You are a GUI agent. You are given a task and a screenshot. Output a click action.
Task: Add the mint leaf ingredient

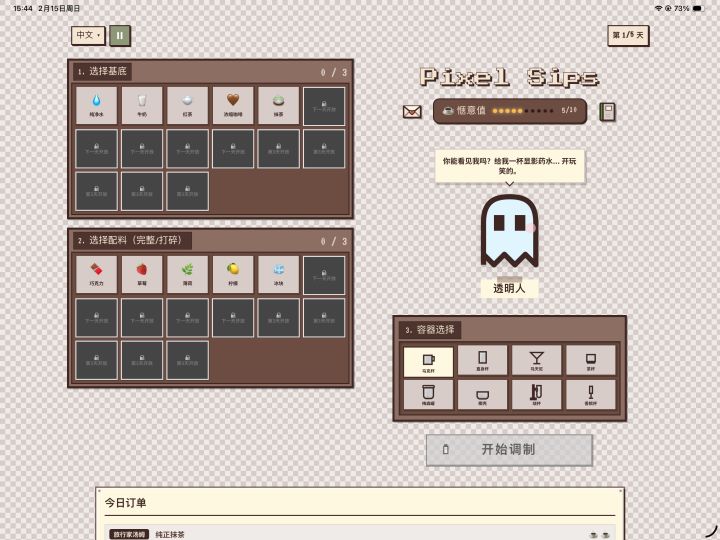point(187,275)
